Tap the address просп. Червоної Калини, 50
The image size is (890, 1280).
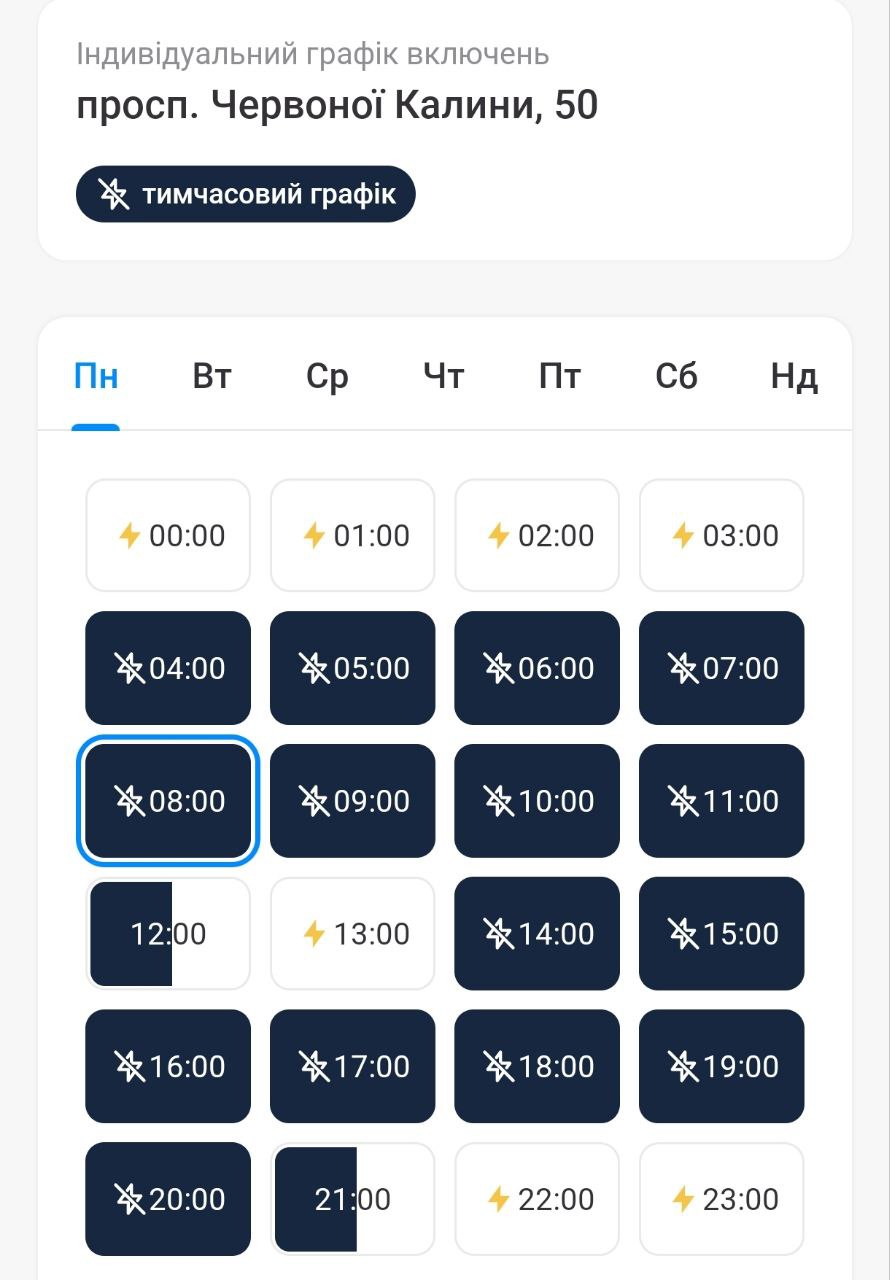[x=337, y=105]
